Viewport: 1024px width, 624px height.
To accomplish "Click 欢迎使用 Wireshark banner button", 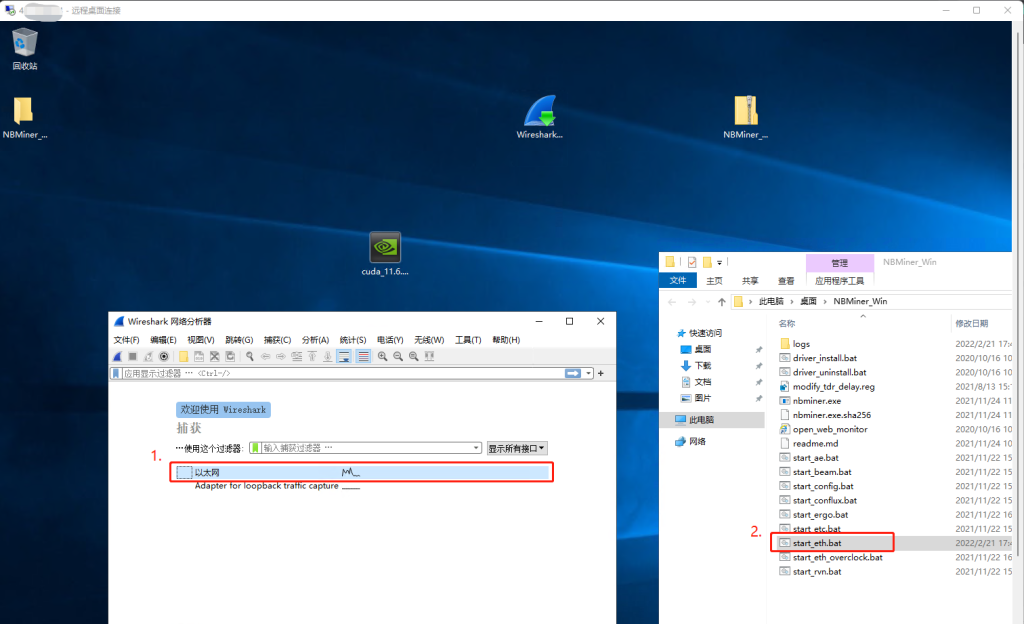I will [223, 410].
